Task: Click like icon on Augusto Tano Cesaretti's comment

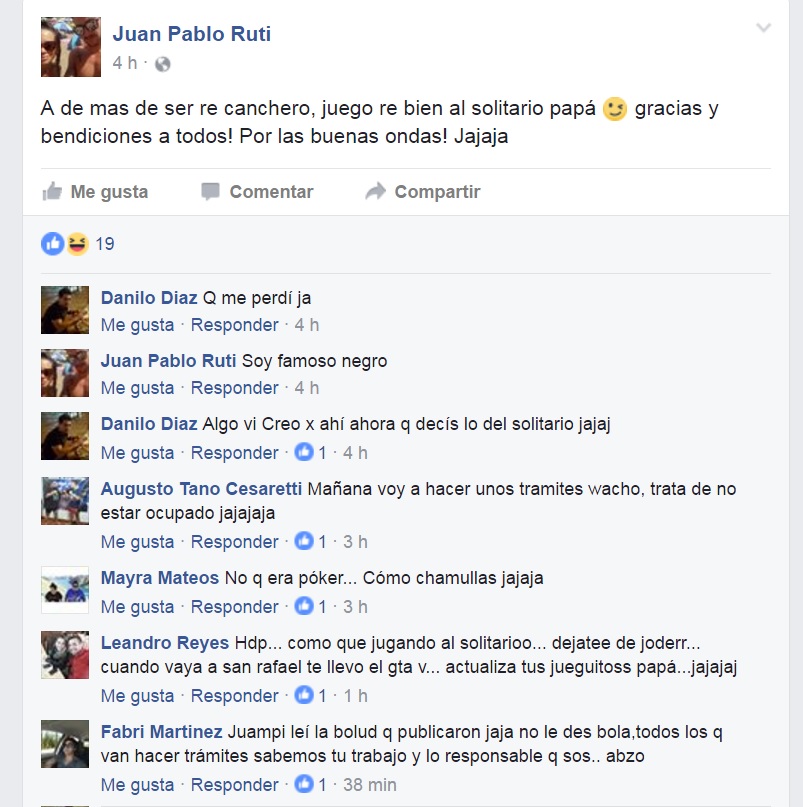Action: point(304,541)
